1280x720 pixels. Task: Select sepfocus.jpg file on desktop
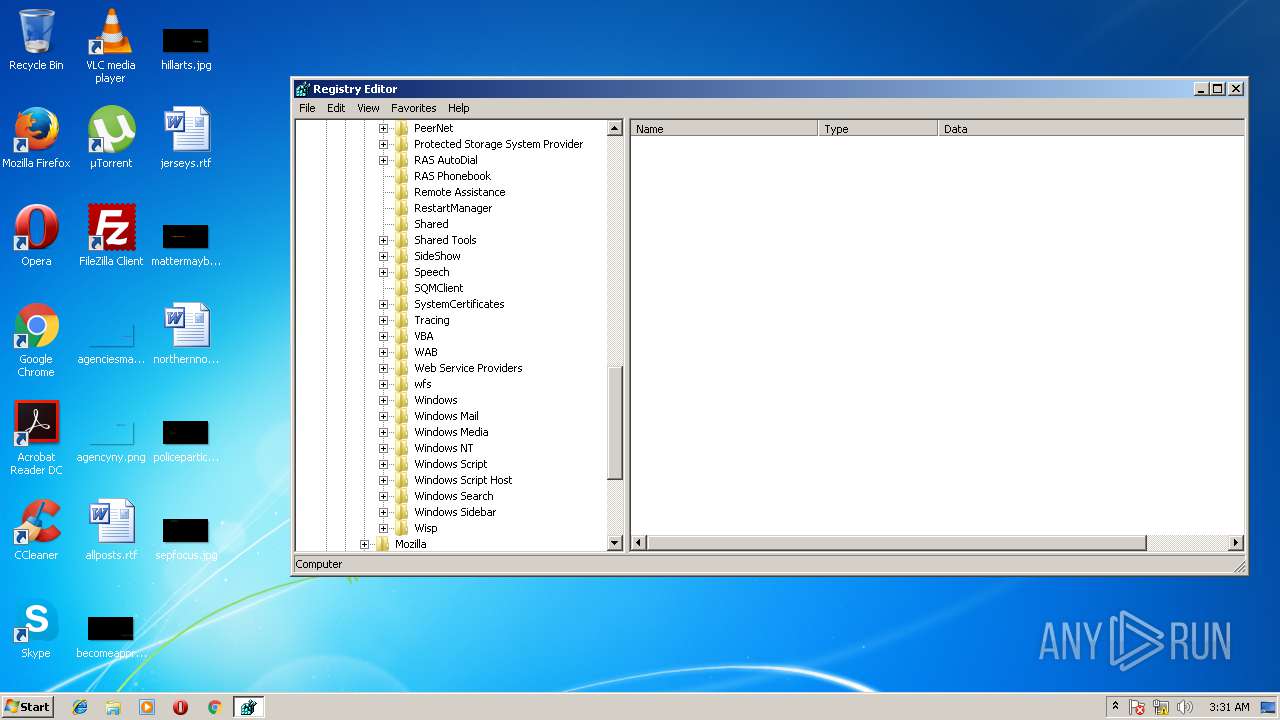point(186,537)
